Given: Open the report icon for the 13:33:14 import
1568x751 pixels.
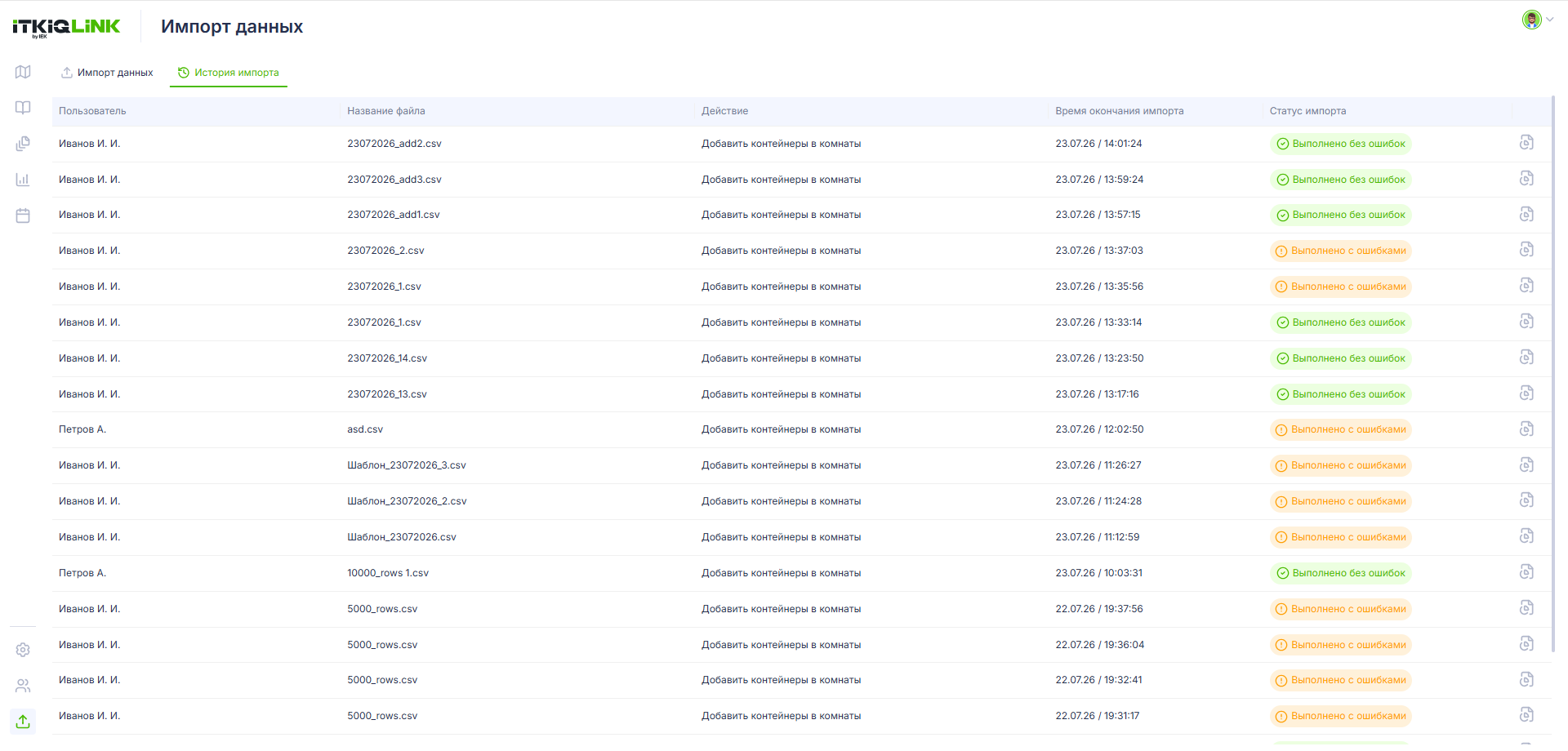Looking at the screenshot, I should click(x=1526, y=322).
